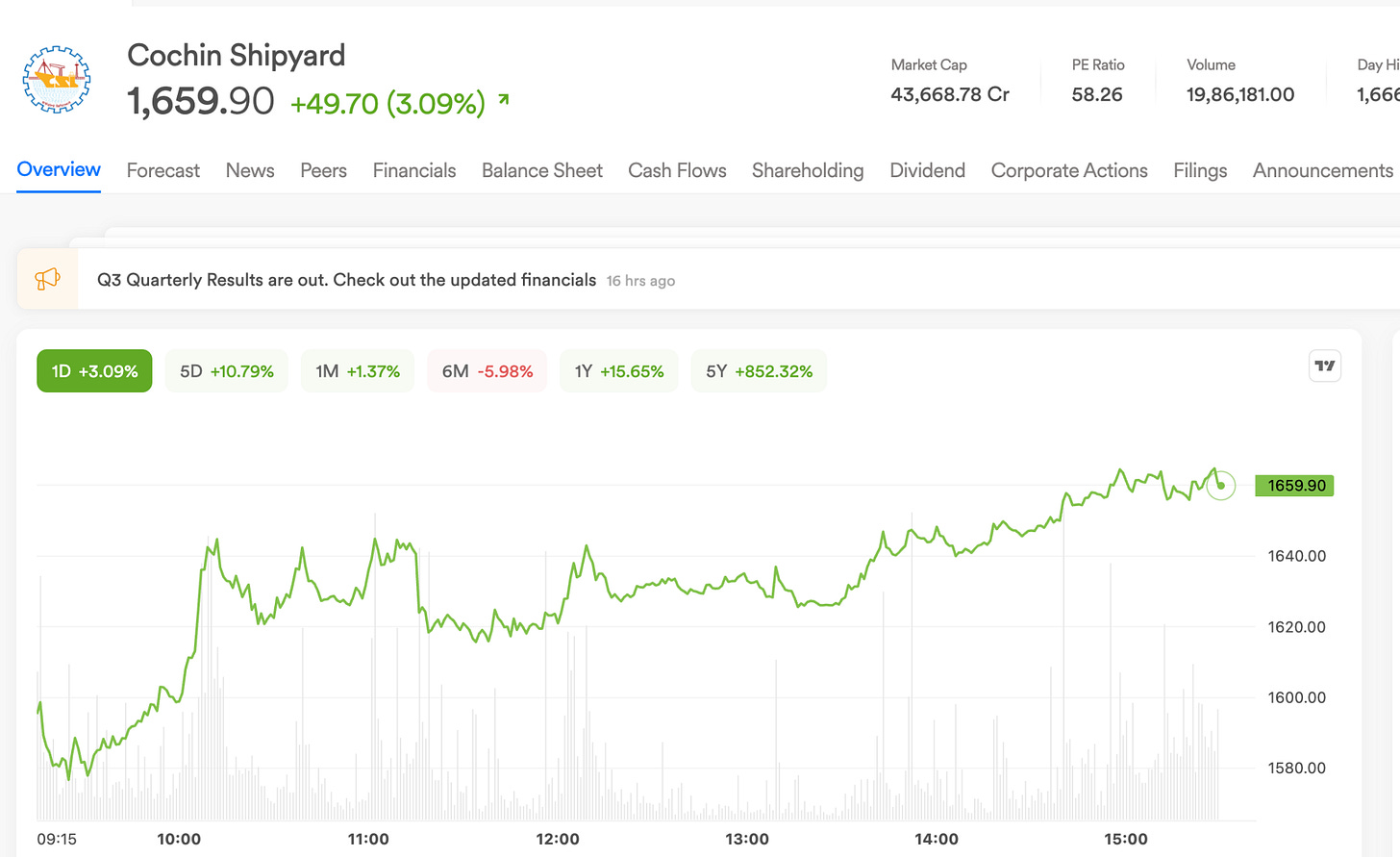This screenshot has width=1400, height=857.
Task: Click the megaphone announcement icon
Action: pyautogui.click(x=47, y=279)
